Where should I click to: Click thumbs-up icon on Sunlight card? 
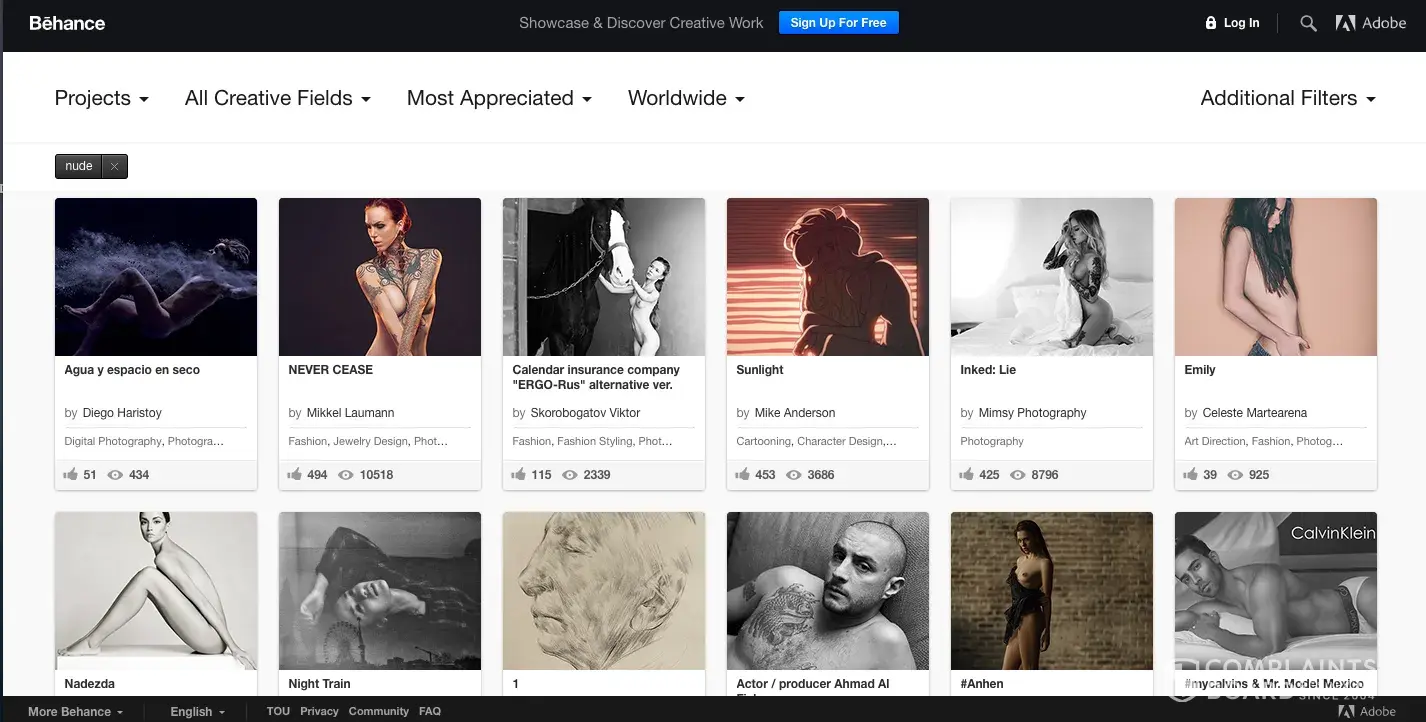743,475
